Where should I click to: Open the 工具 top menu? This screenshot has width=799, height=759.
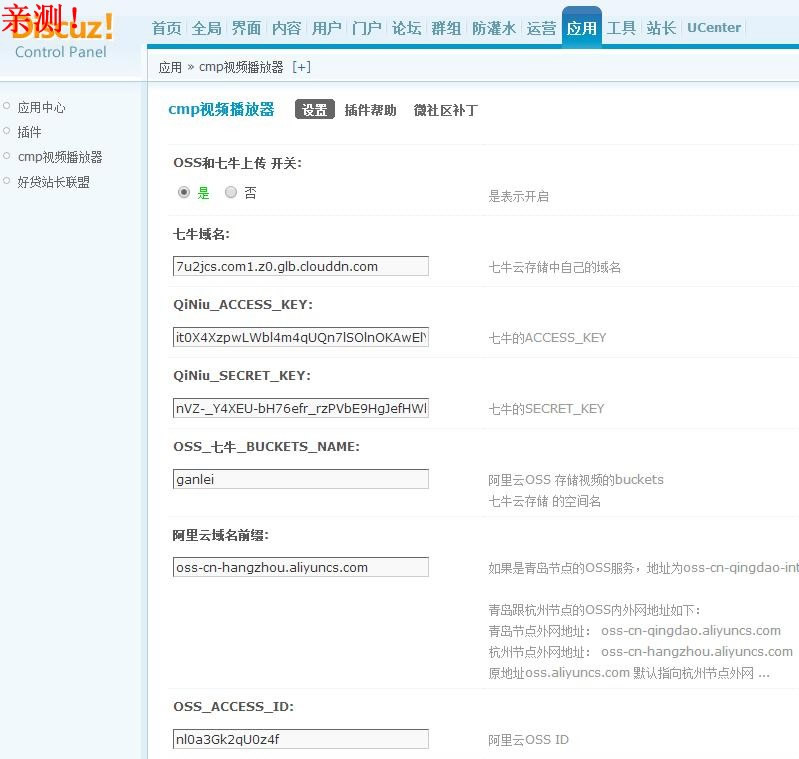(621, 28)
